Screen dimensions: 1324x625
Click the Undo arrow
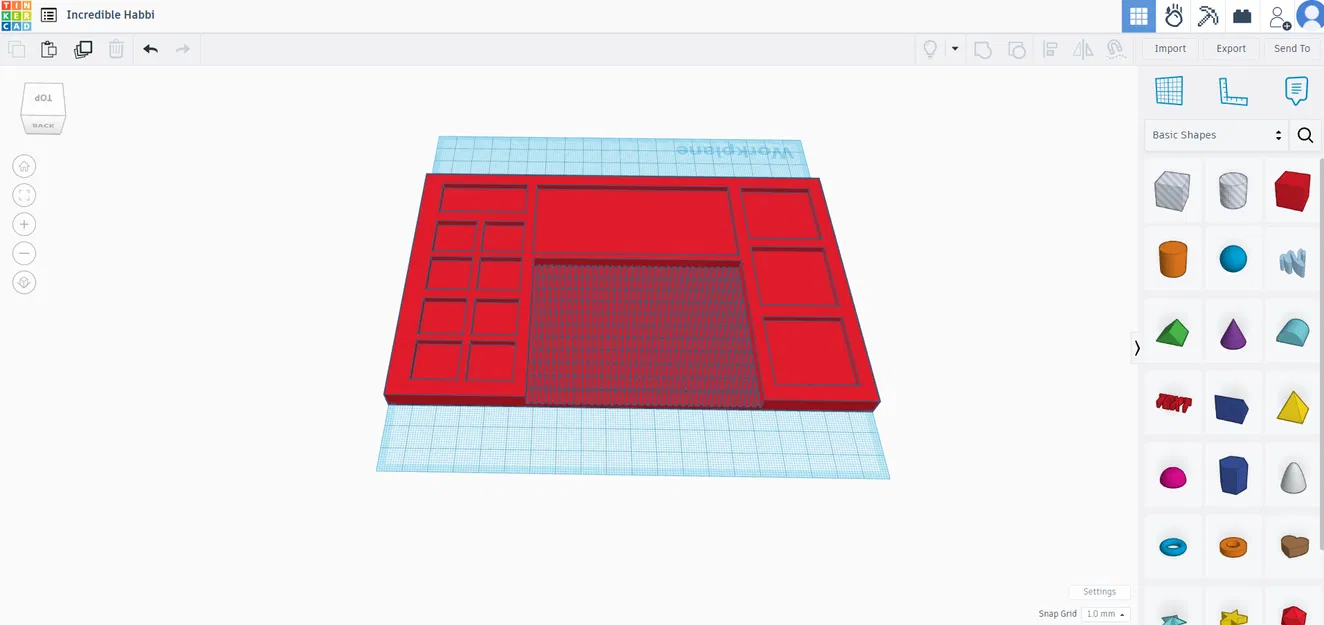pos(150,48)
